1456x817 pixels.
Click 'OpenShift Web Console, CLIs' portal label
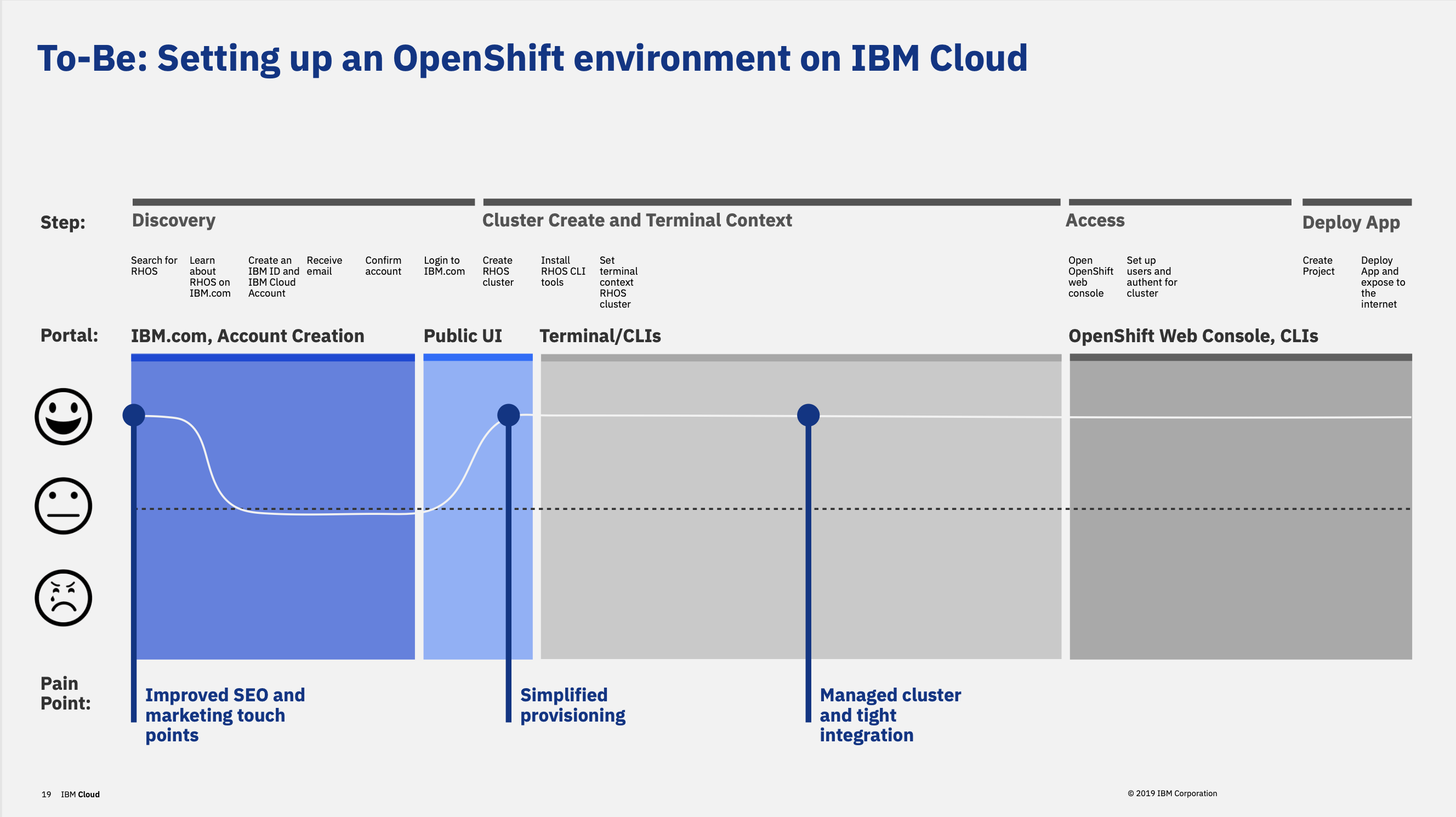point(1193,336)
